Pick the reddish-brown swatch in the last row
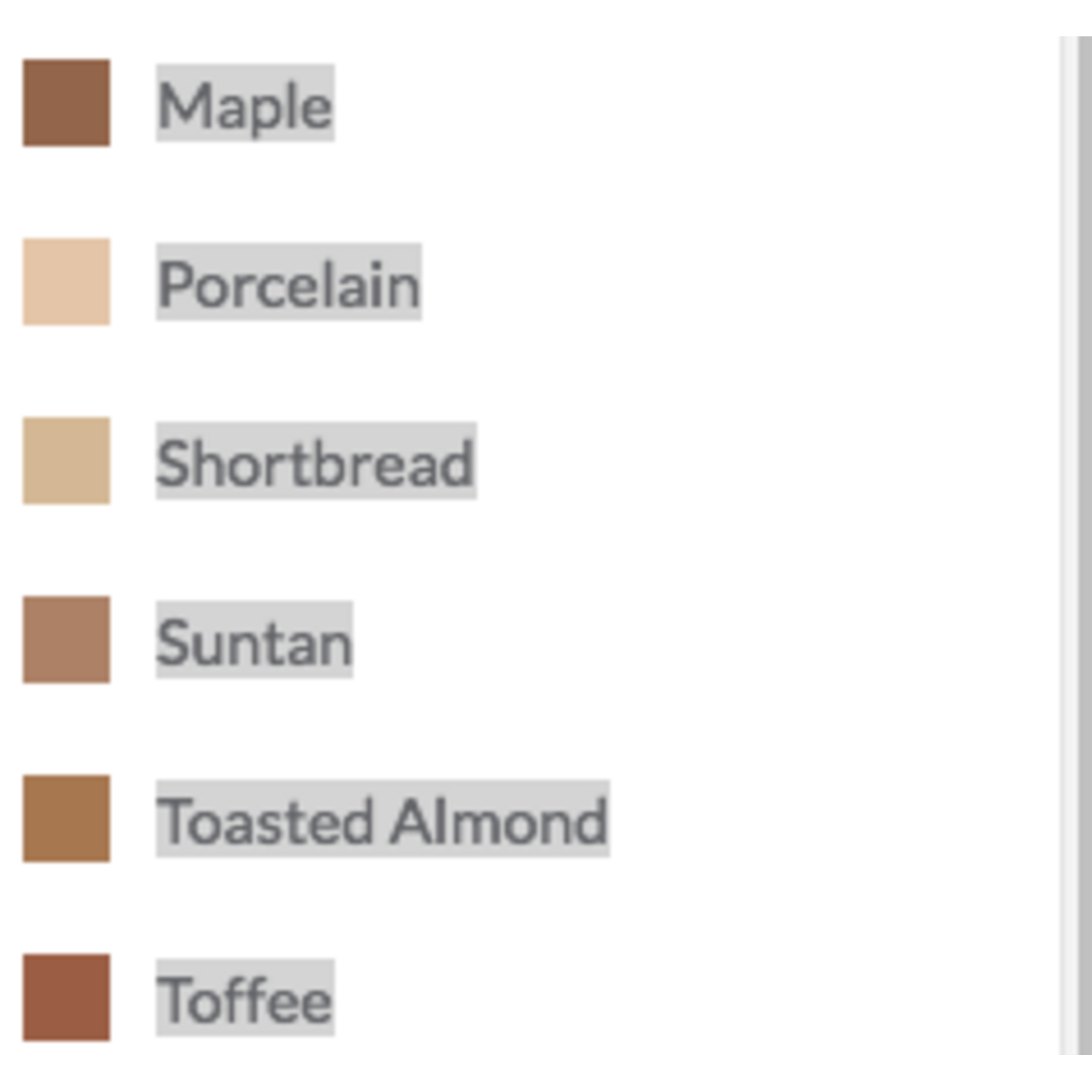The height and width of the screenshot is (1092, 1092). 66,997
